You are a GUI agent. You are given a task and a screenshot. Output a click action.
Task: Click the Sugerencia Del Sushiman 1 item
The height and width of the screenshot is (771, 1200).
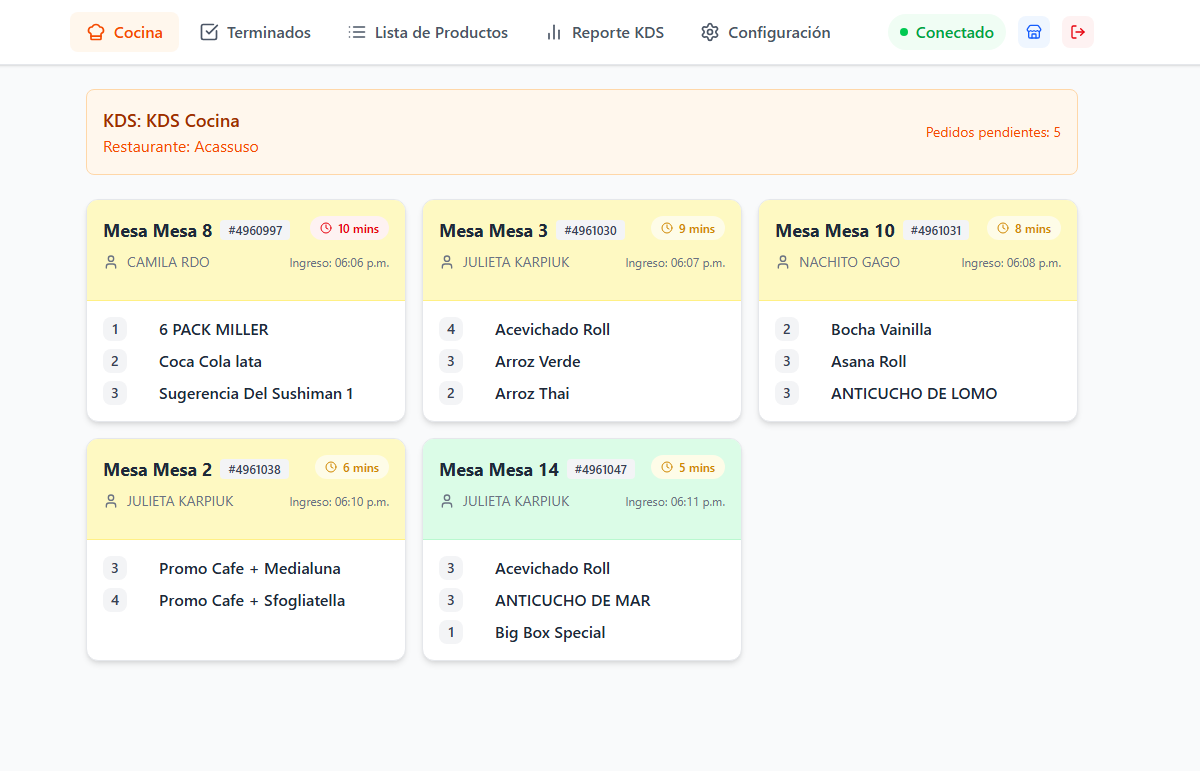pyautogui.click(x=256, y=393)
